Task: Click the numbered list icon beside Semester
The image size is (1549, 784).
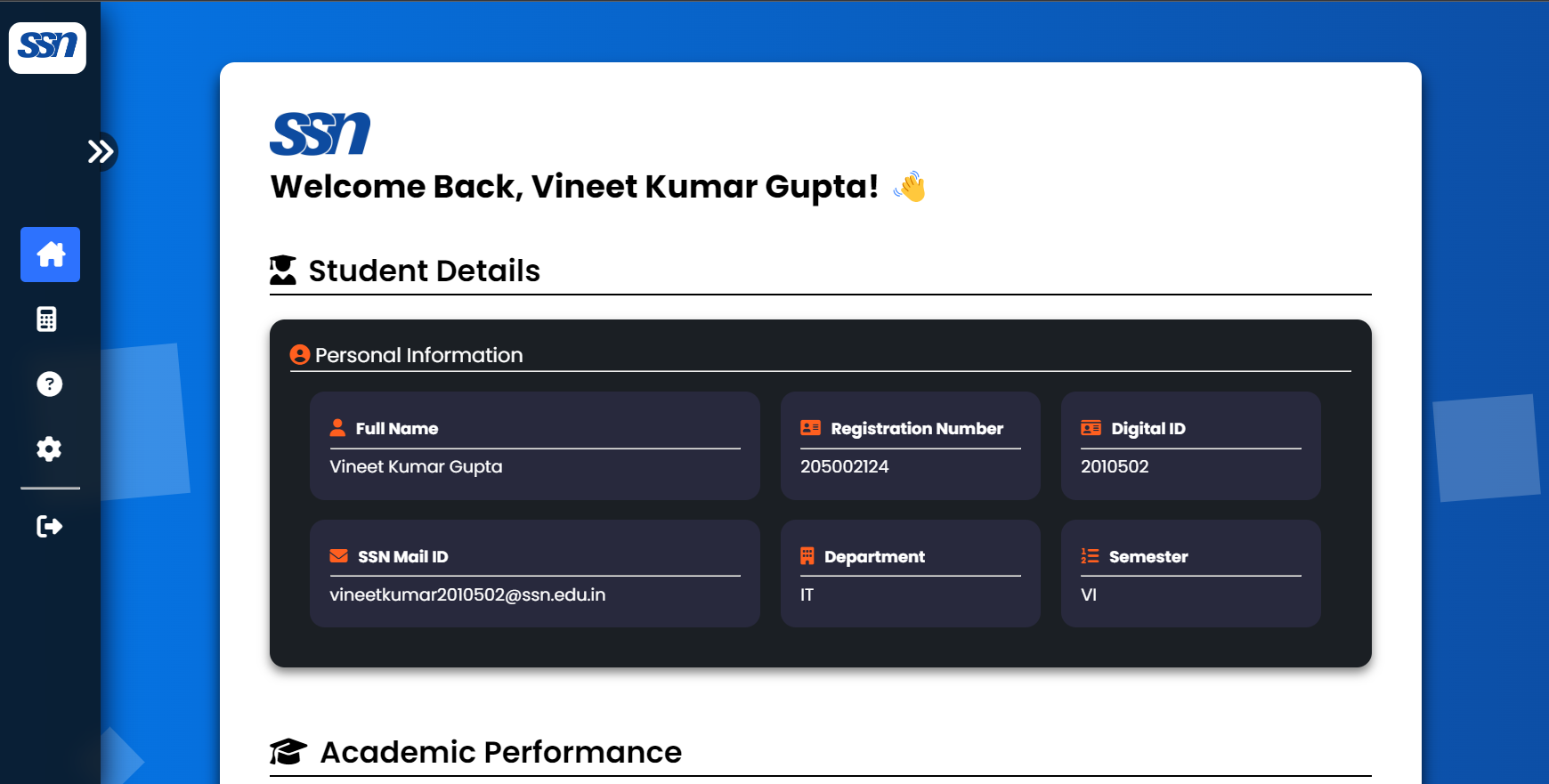Action: 1089,555
